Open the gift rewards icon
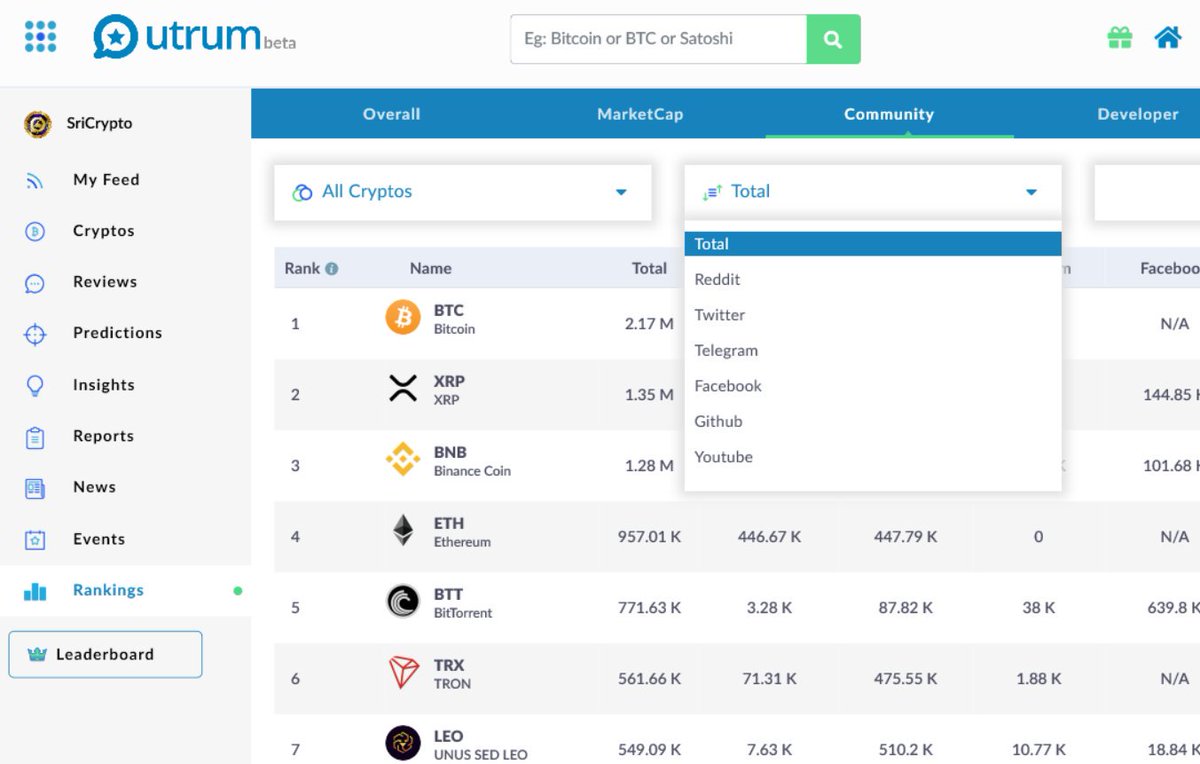 point(1119,36)
